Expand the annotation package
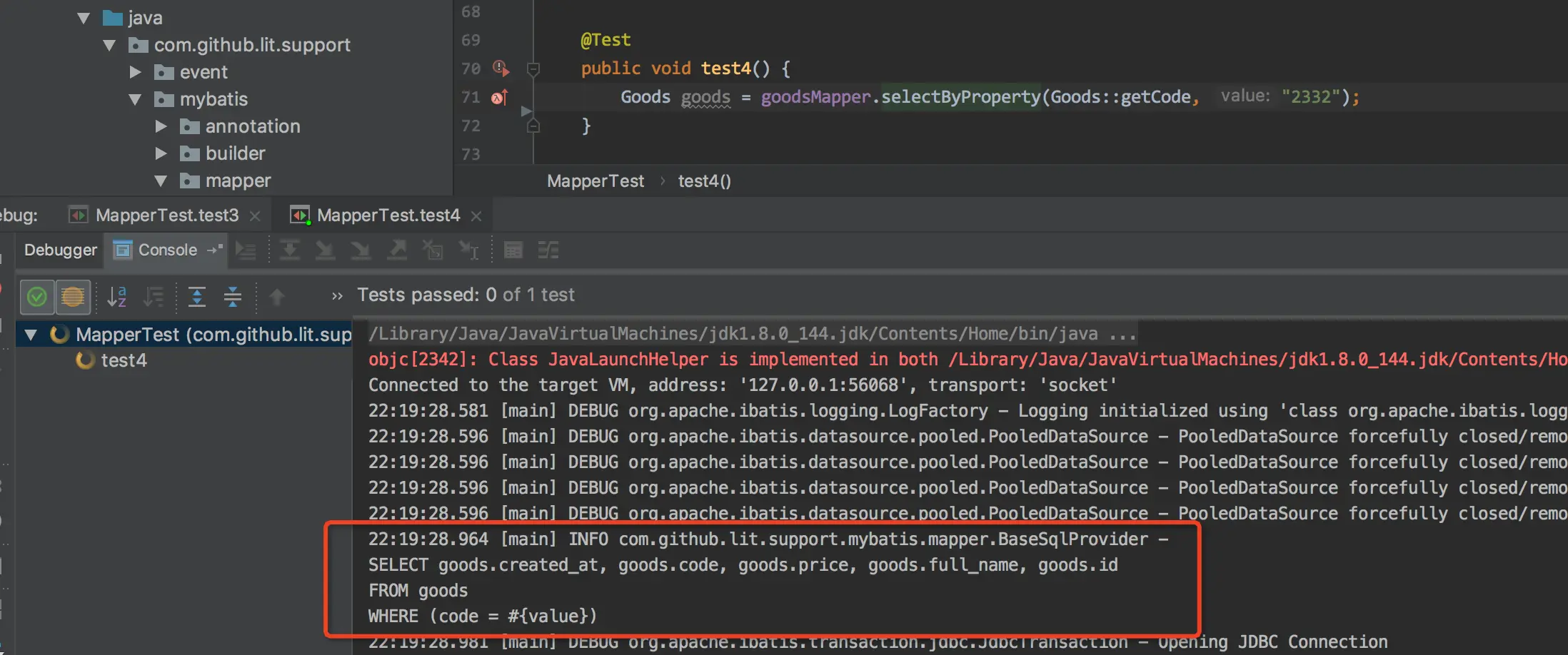The height and width of the screenshot is (655, 1568). (x=161, y=126)
